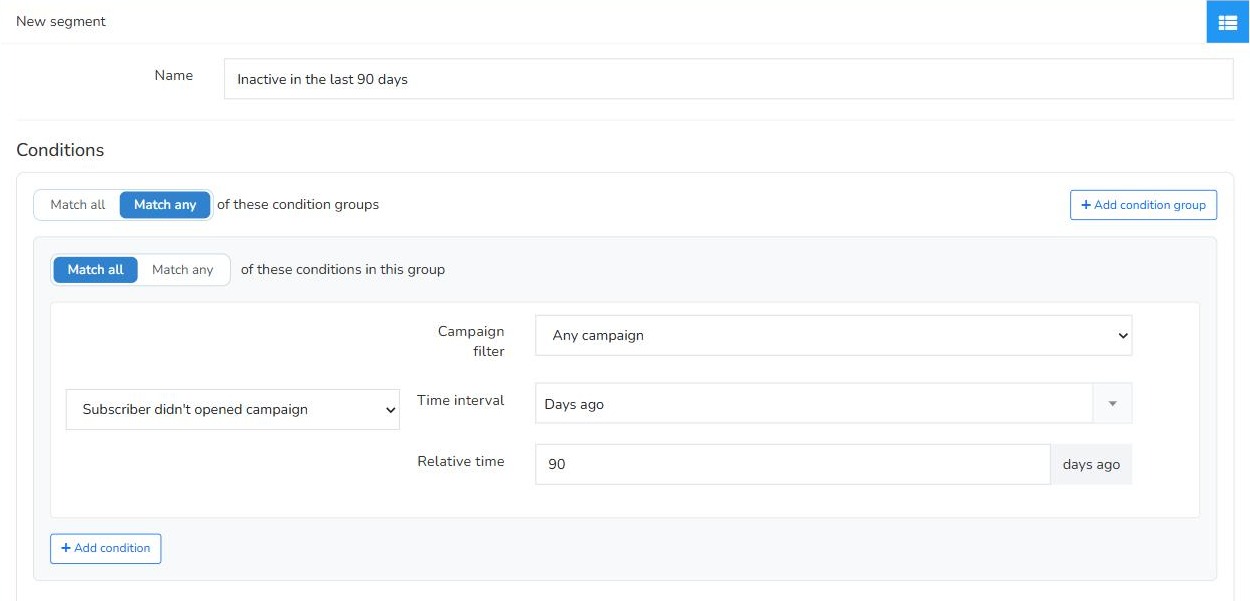
Task: Click Add condition group button
Action: click(1143, 205)
